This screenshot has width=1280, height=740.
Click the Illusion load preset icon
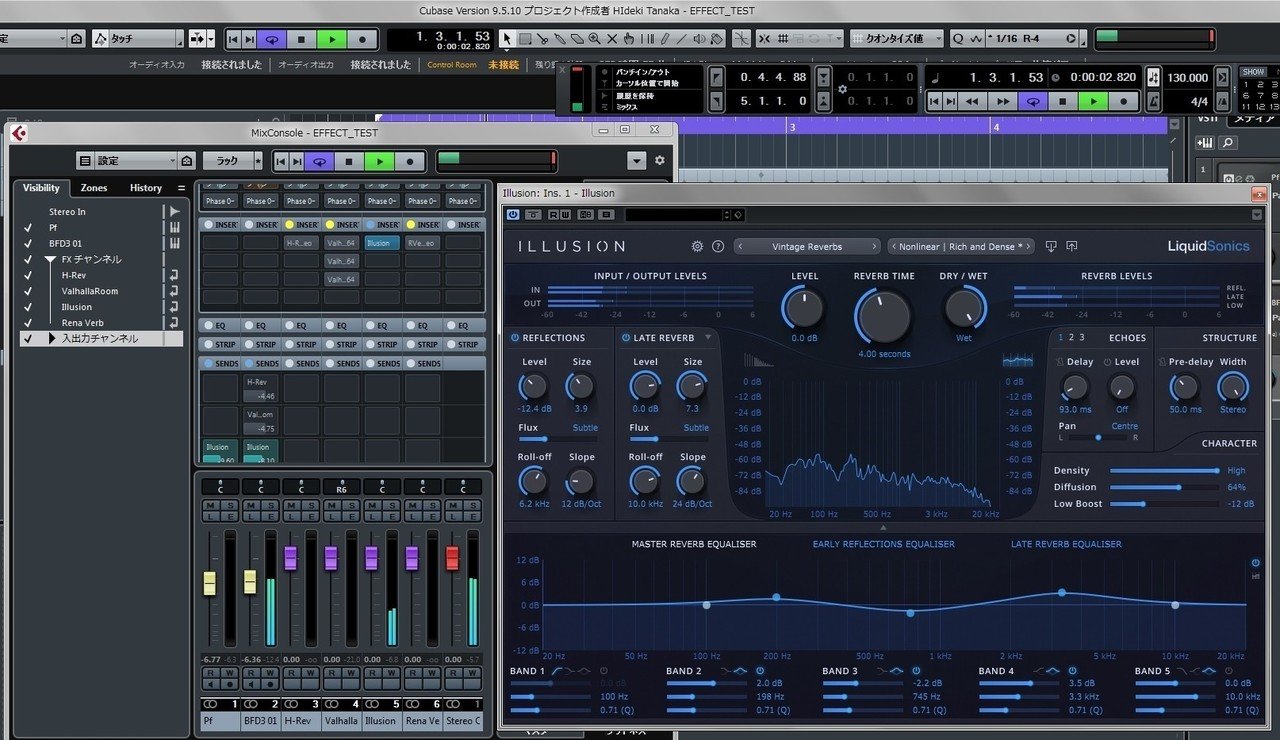click(1051, 246)
